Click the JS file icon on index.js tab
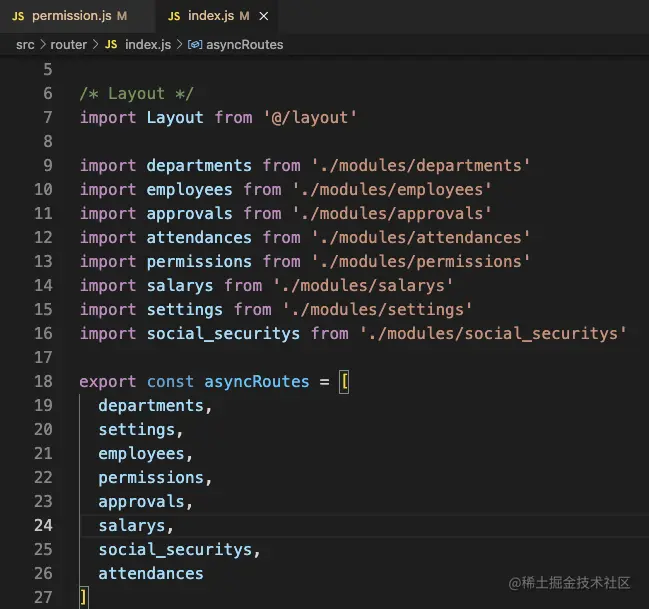649x609 pixels. [x=174, y=16]
